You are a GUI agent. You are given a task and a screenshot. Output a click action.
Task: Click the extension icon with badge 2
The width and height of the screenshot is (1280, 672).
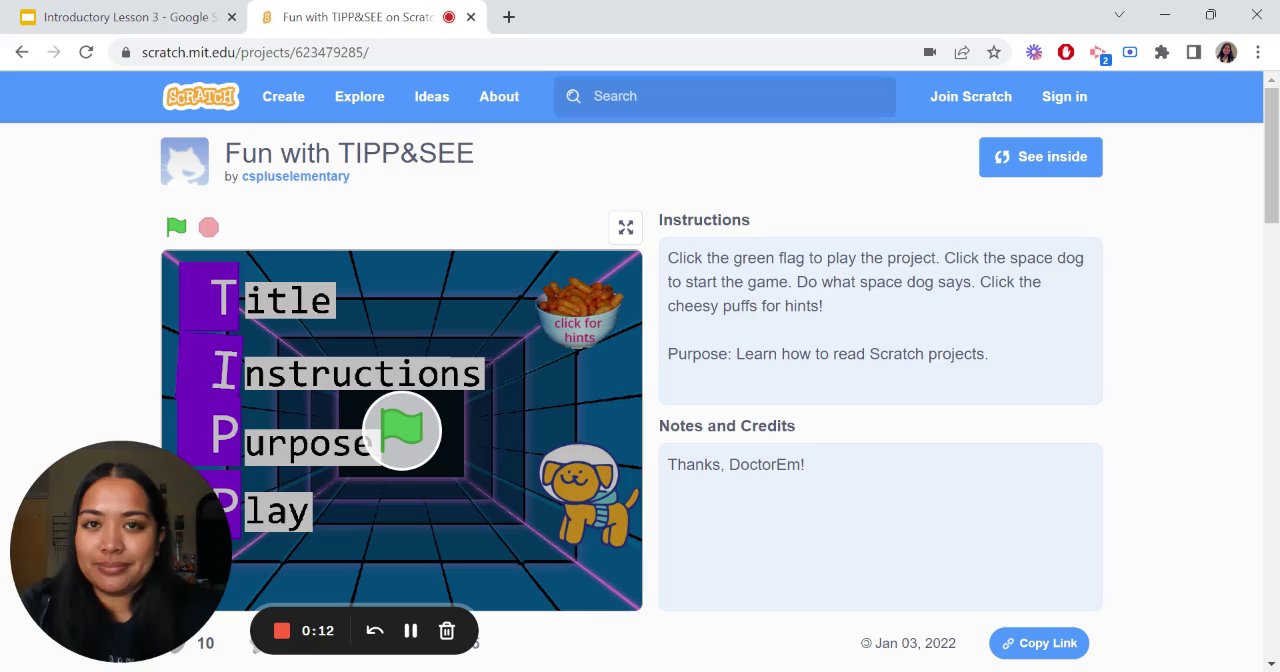coord(1099,53)
